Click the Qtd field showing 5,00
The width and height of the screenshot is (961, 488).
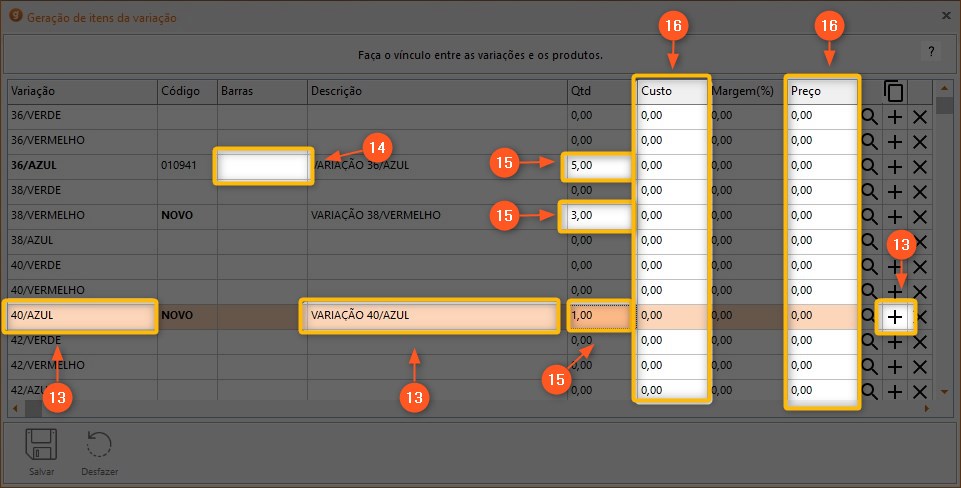[597, 166]
